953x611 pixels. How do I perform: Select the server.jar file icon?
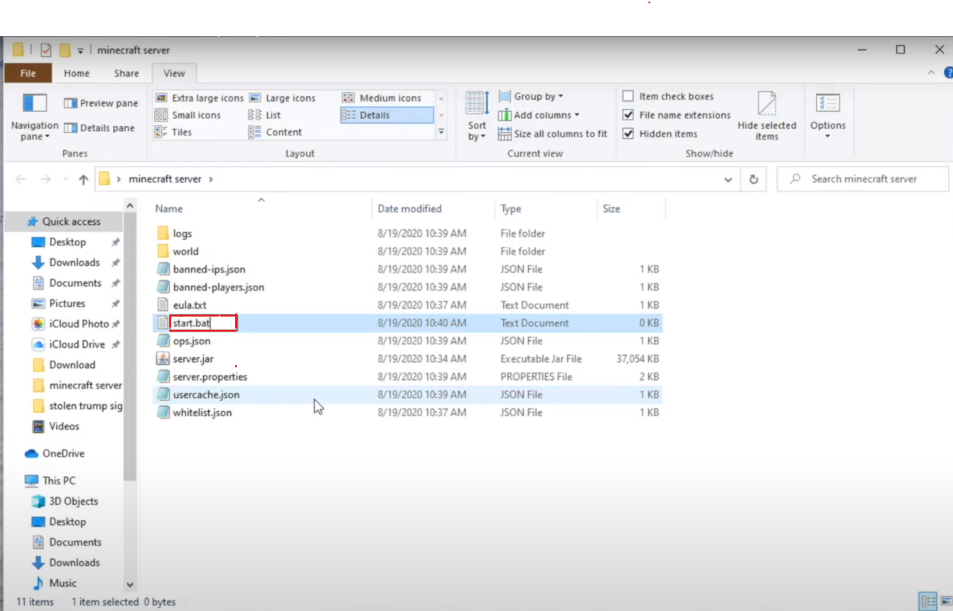(162, 359)
